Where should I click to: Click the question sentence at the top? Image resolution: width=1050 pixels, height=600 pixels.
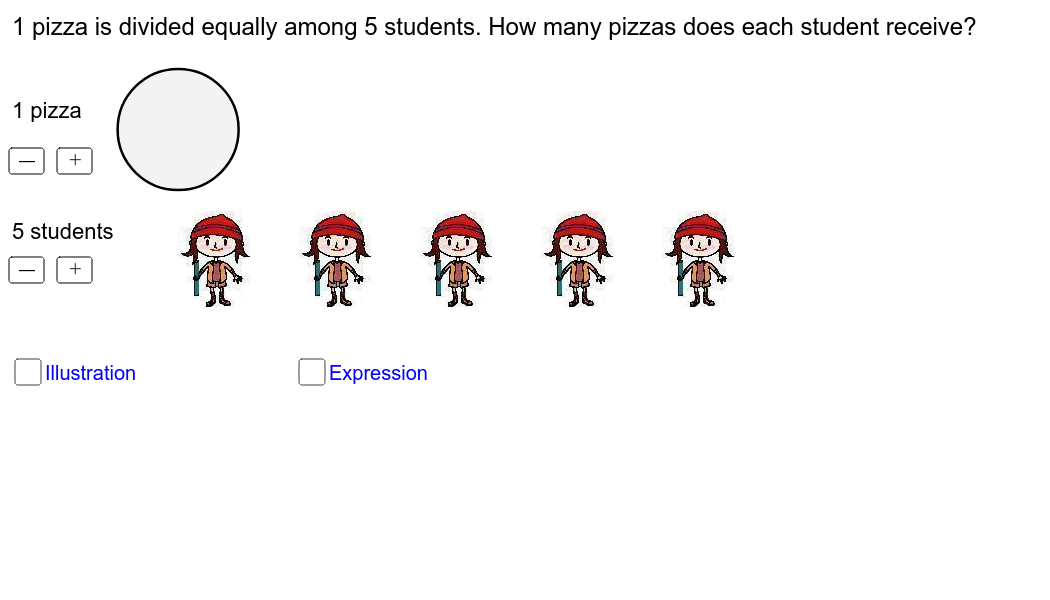tap(494, 27)
